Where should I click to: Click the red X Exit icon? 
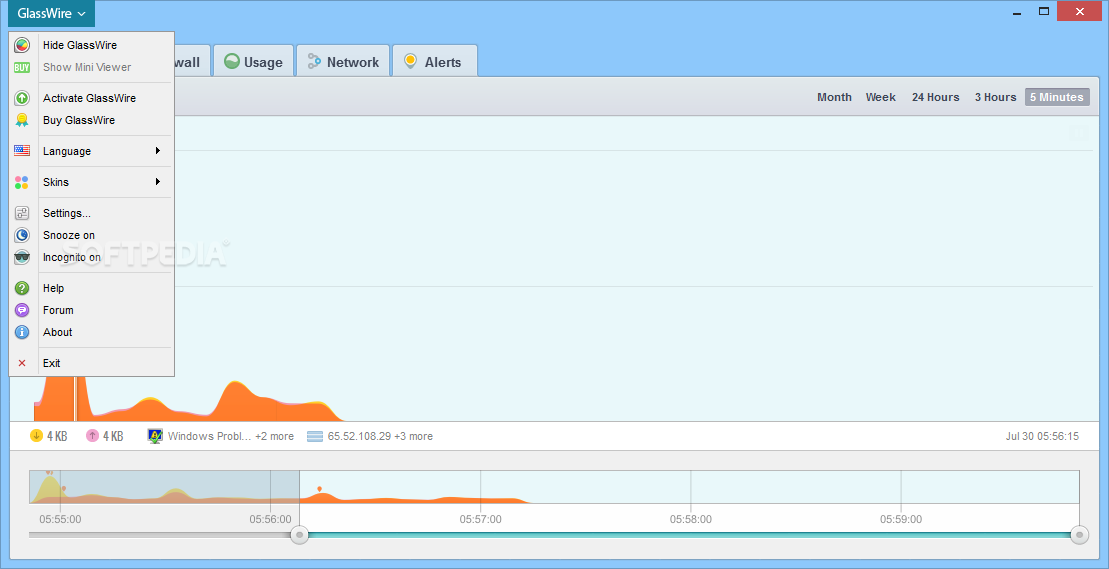tap(22, 363)
